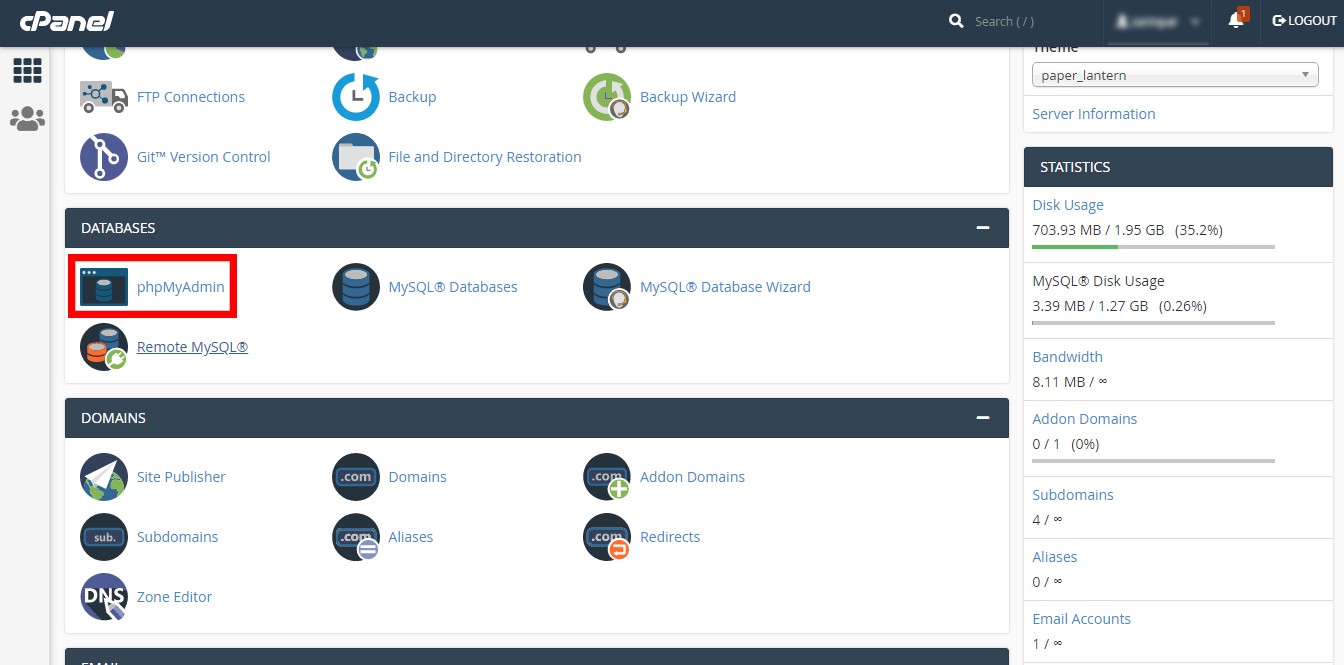Click the "703.93 MB / 1.95 GB" value

pyautogui.click(x=1098, y=230)
